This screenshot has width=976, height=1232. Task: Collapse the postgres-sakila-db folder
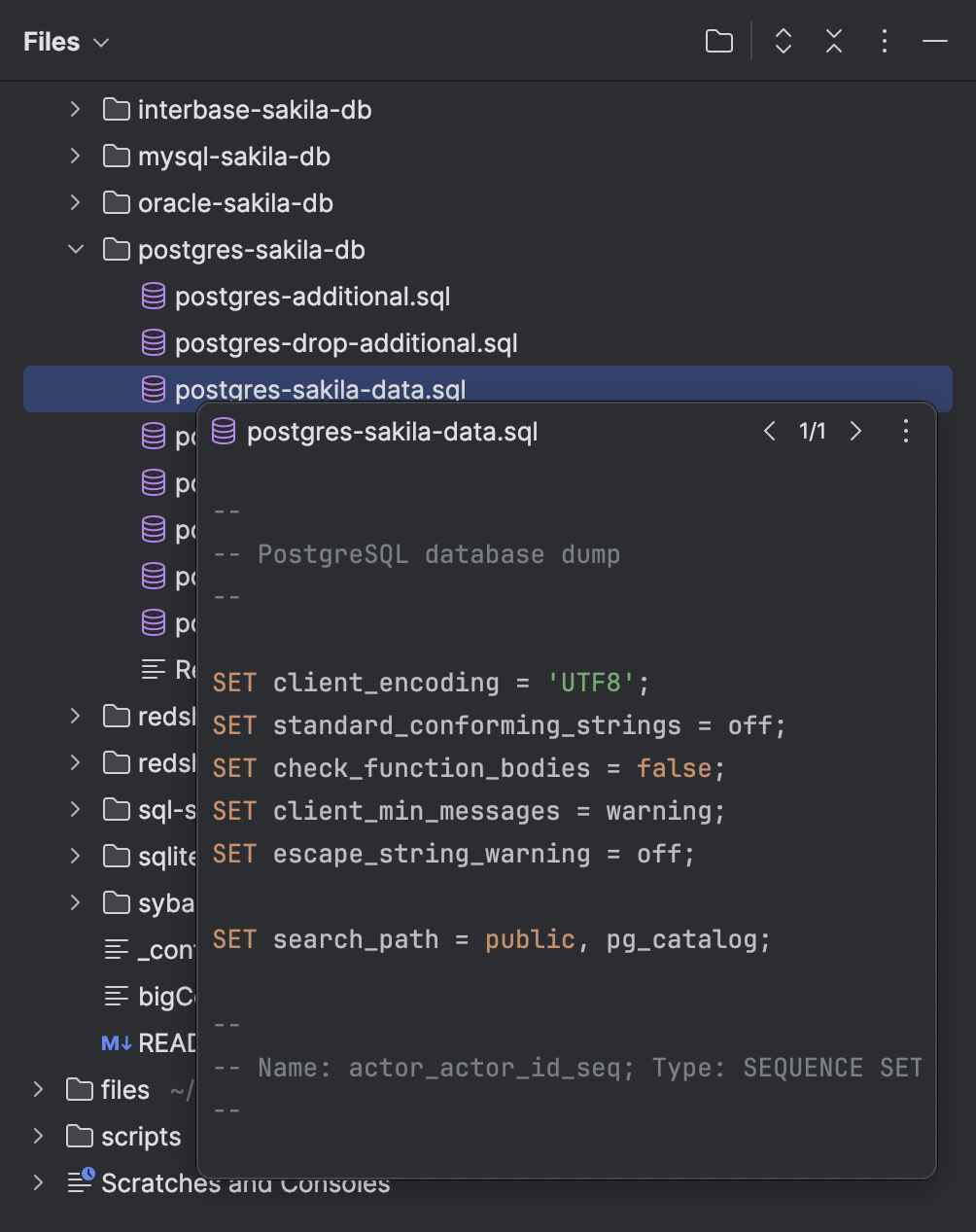coord(75,249)
